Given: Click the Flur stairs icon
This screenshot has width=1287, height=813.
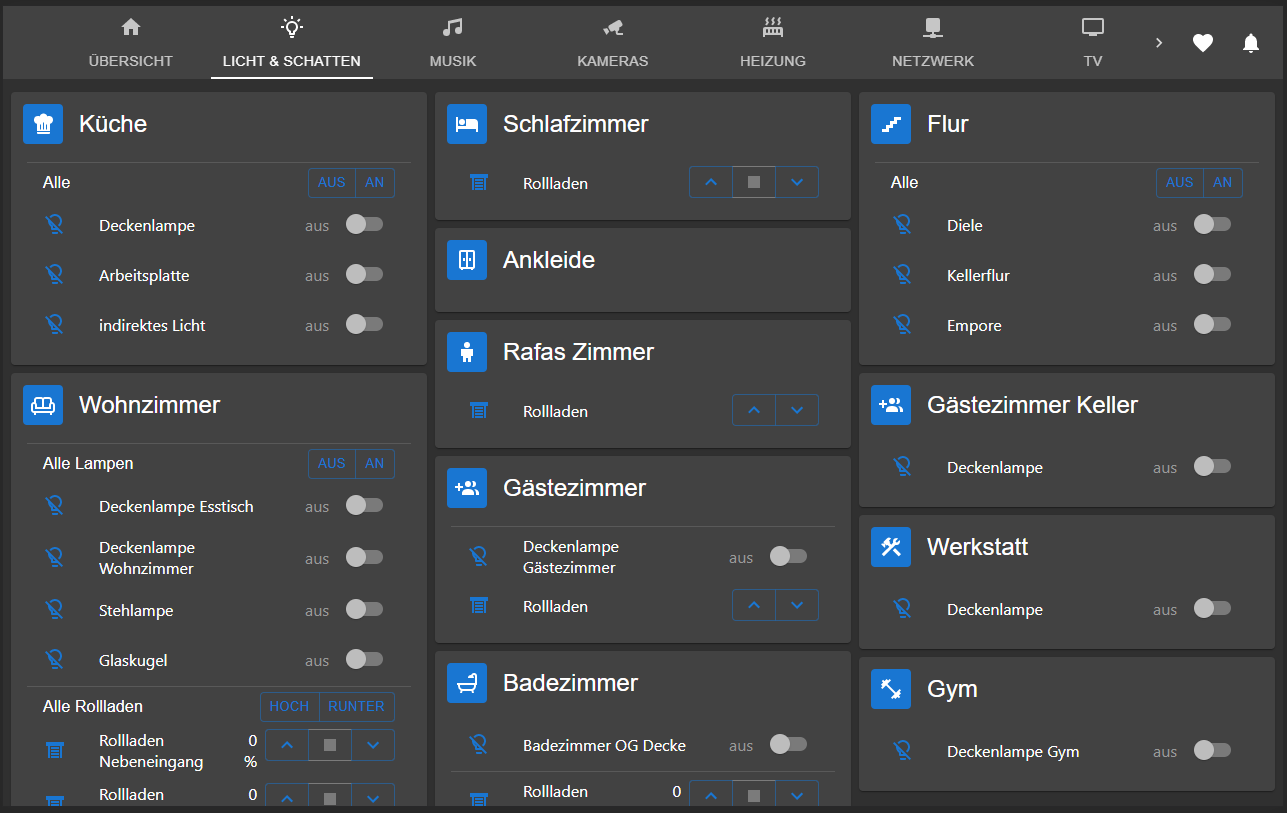Looking at the screenshot, I should [891, 124].
